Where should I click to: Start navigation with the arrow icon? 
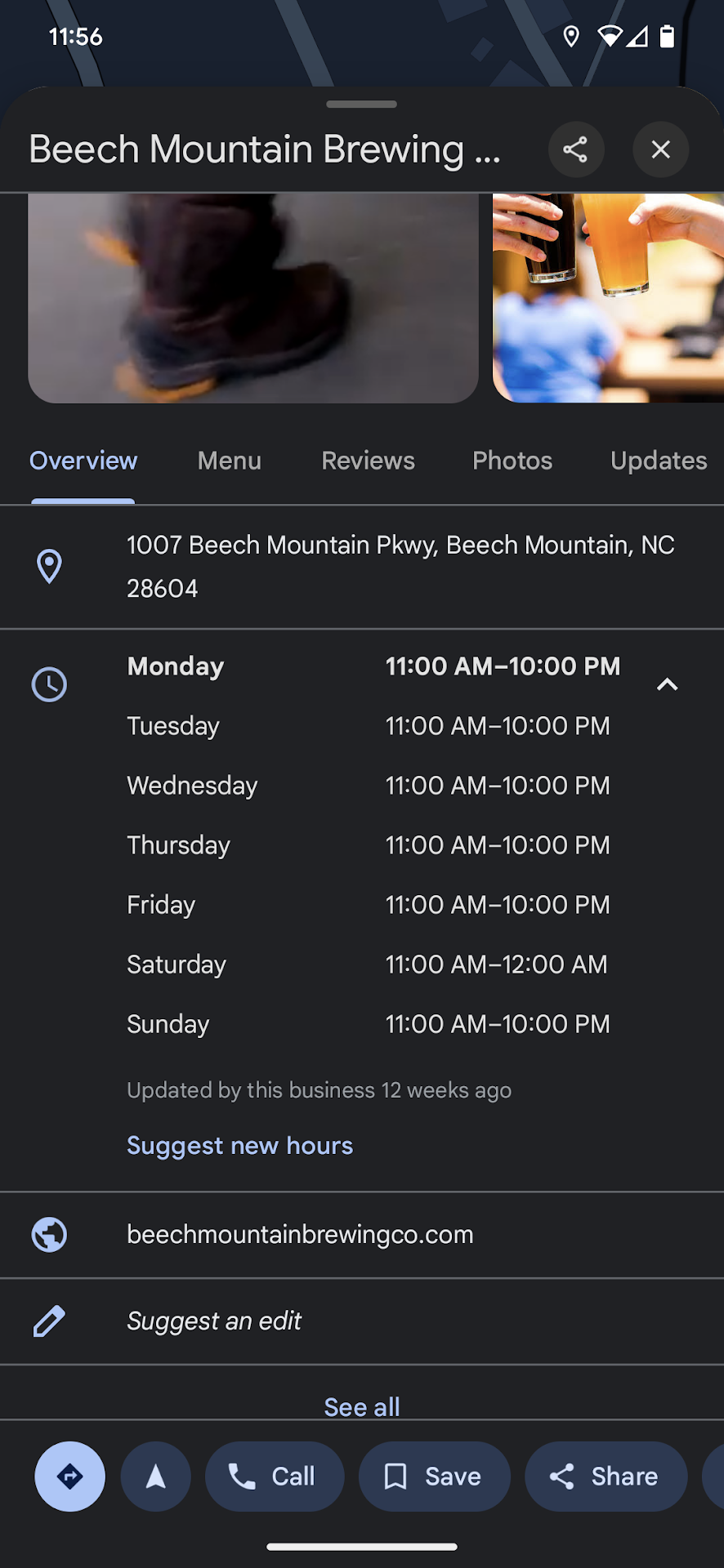coord(155,1476)
